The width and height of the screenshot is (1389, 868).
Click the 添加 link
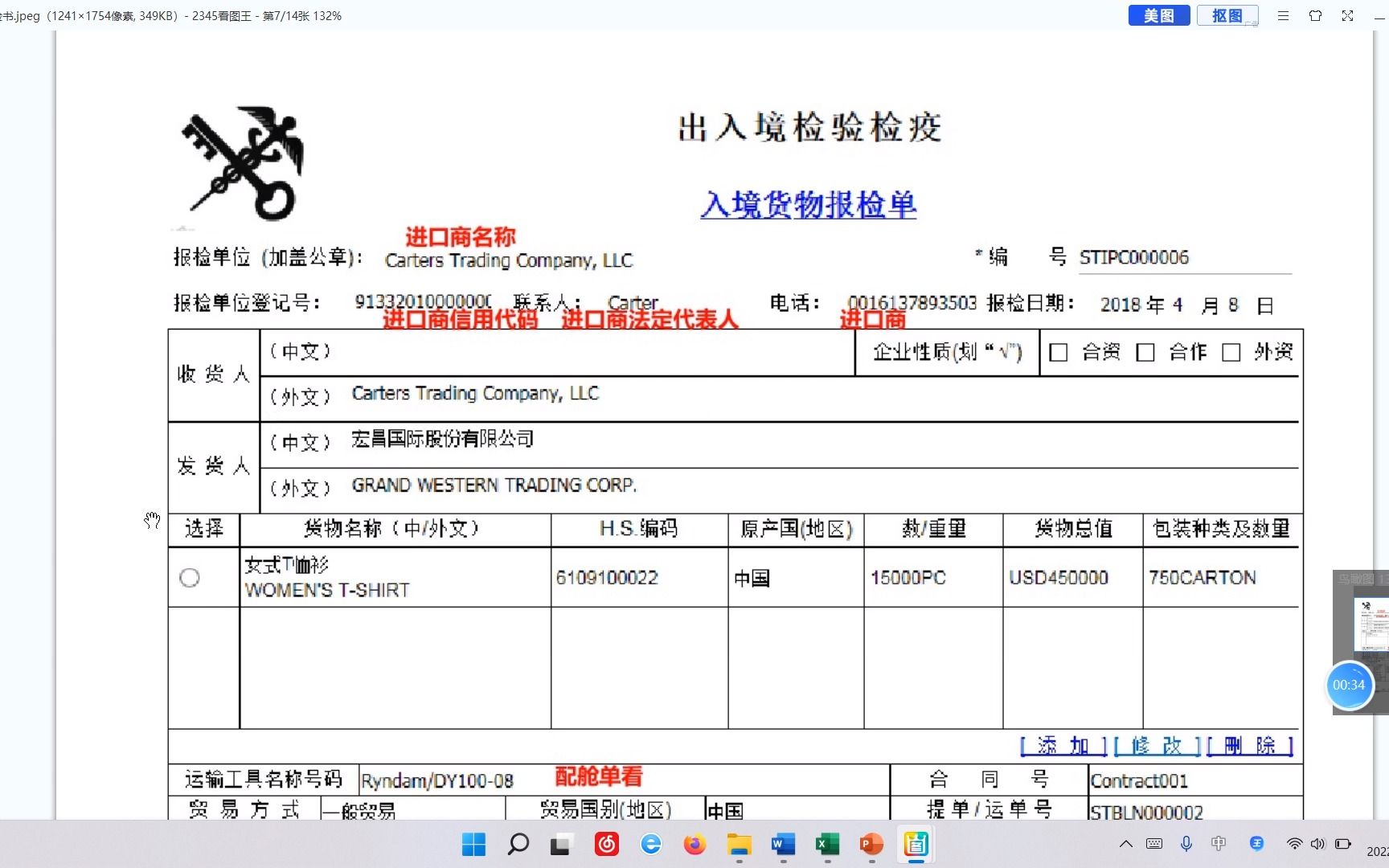tap(1063, 746)
